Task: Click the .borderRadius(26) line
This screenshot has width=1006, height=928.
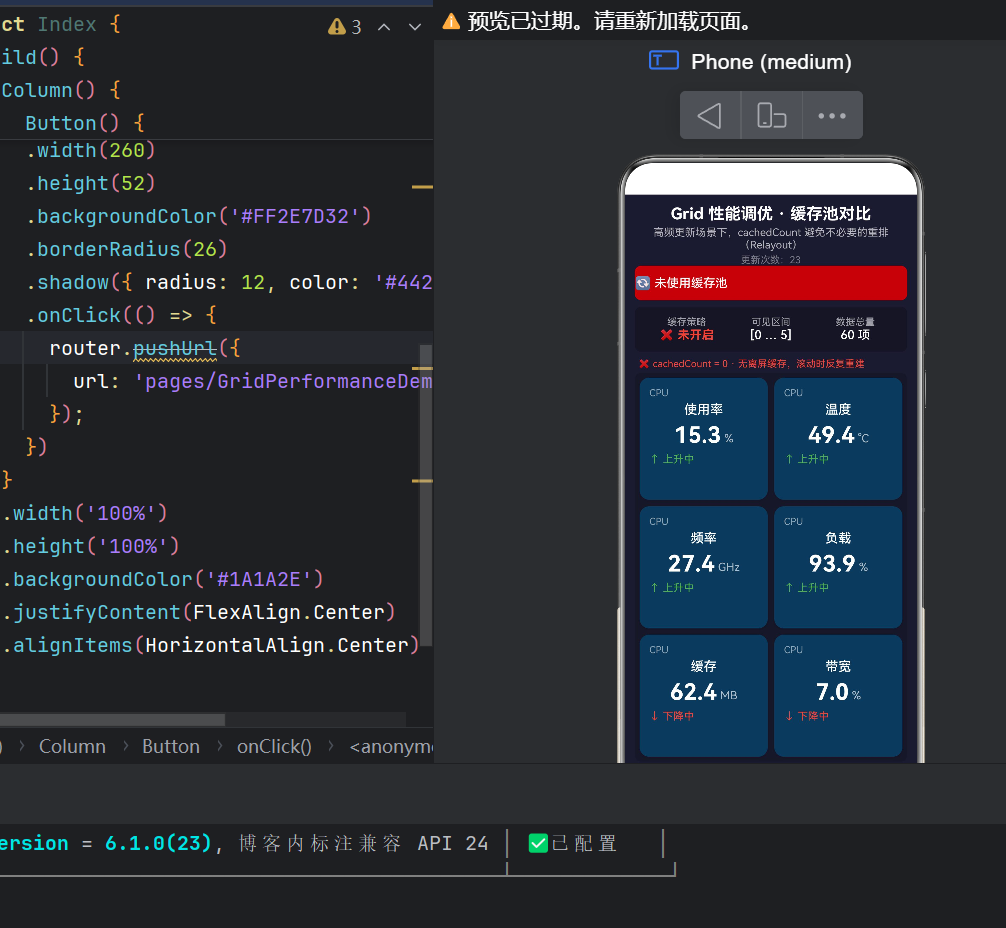Action: 127,249
